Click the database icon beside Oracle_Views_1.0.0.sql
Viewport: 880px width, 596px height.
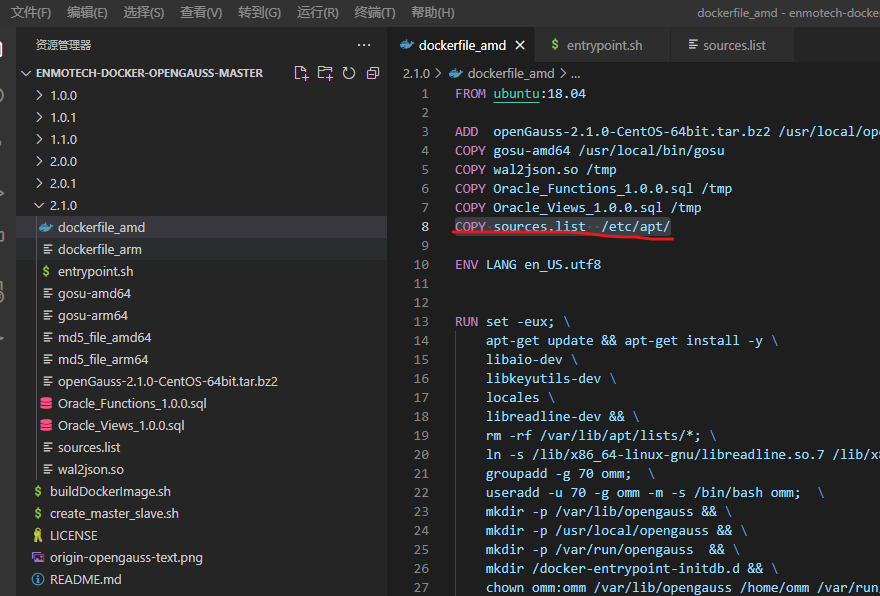(x=47, y=425)
